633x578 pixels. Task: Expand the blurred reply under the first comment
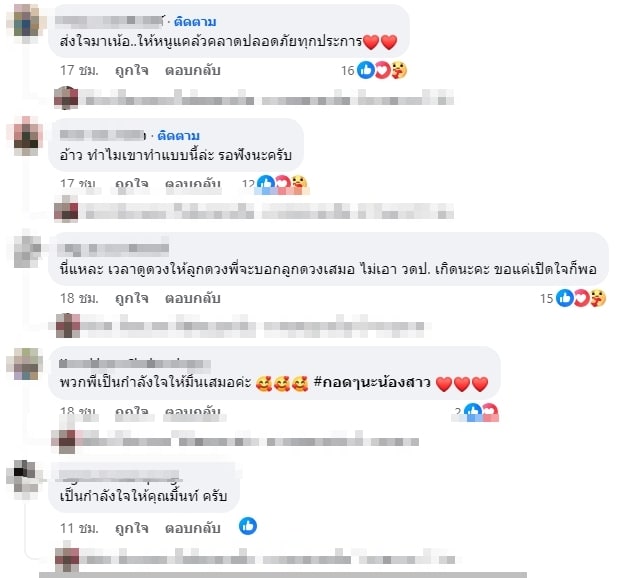pos(254,98)
